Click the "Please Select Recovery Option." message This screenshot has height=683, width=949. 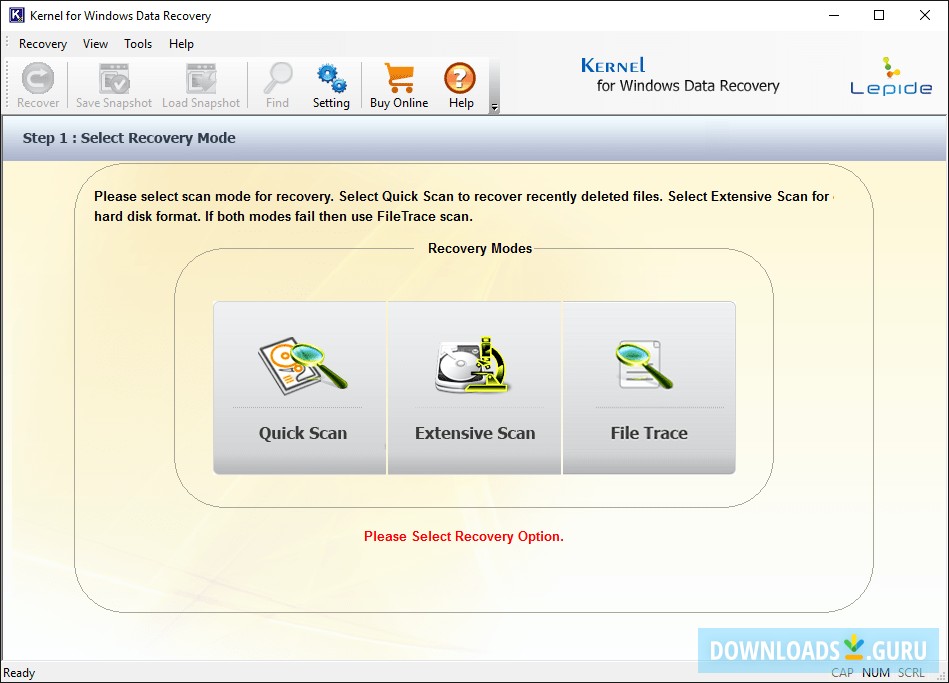464,536
